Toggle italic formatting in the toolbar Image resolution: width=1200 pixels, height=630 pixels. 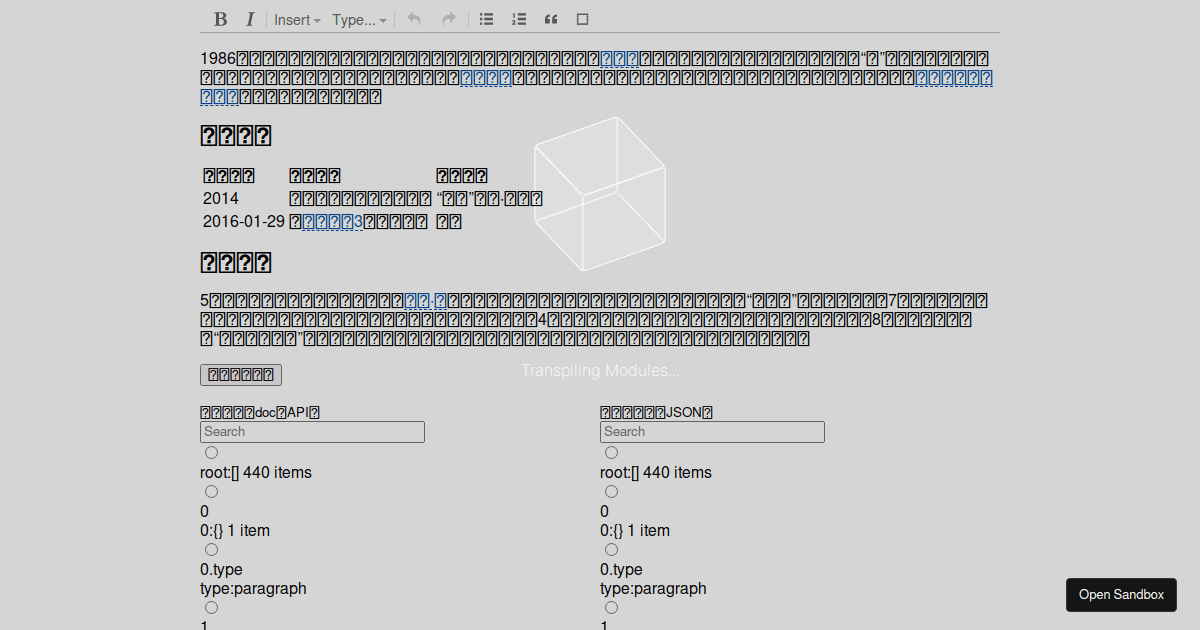(x=250, y=18)
